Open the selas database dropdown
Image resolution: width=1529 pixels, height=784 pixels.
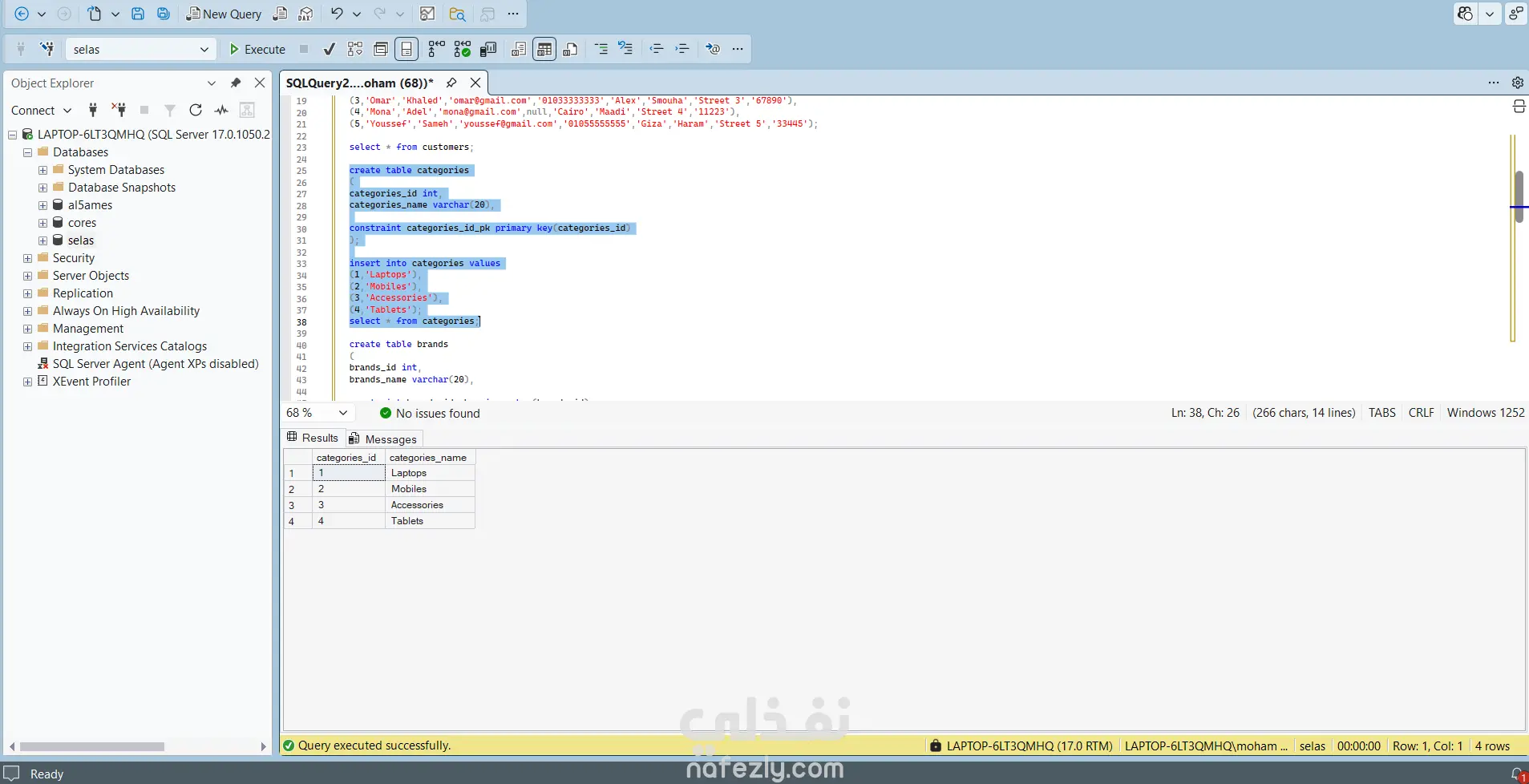click(x=204, y=50)
